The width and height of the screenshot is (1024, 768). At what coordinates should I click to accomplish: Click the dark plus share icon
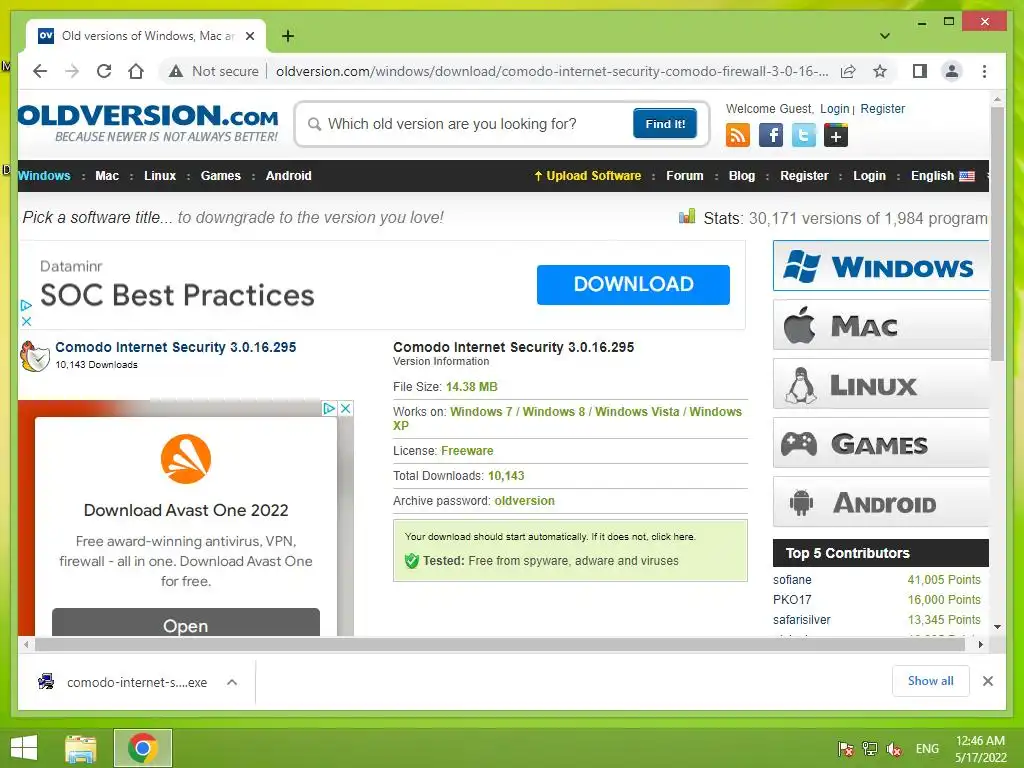[x=836, y=136]
